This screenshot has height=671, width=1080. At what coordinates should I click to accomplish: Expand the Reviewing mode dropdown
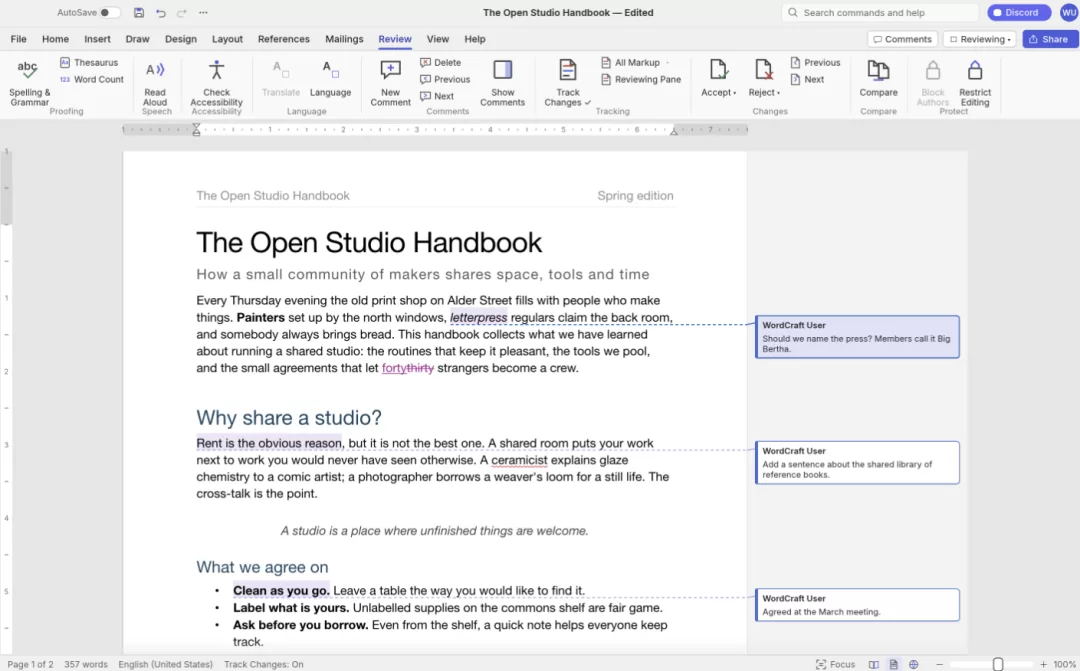[x=979, y=39]
